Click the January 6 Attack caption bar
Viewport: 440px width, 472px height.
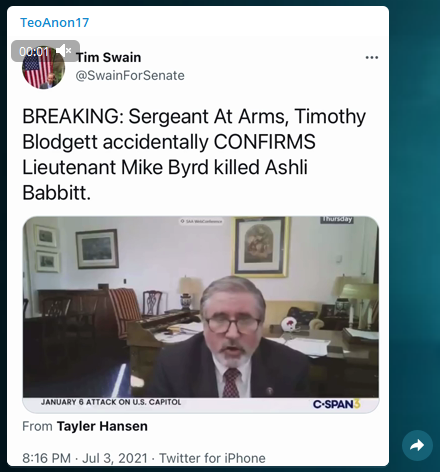111,402
